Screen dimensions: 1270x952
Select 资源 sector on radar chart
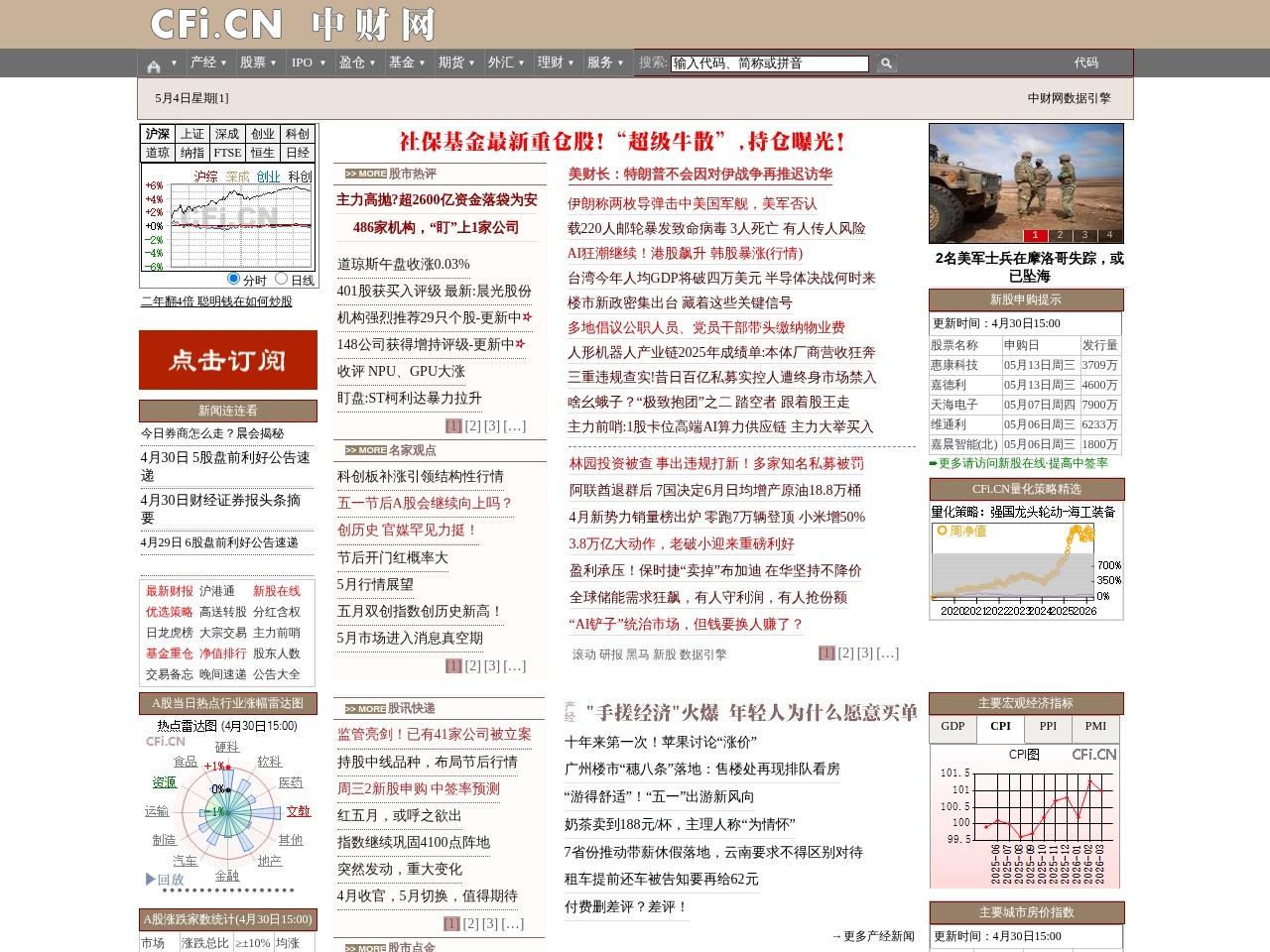pos(165,782)
